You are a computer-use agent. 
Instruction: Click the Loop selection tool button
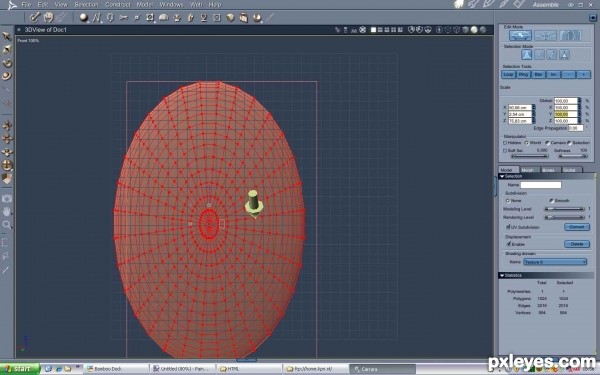point(508,75)
